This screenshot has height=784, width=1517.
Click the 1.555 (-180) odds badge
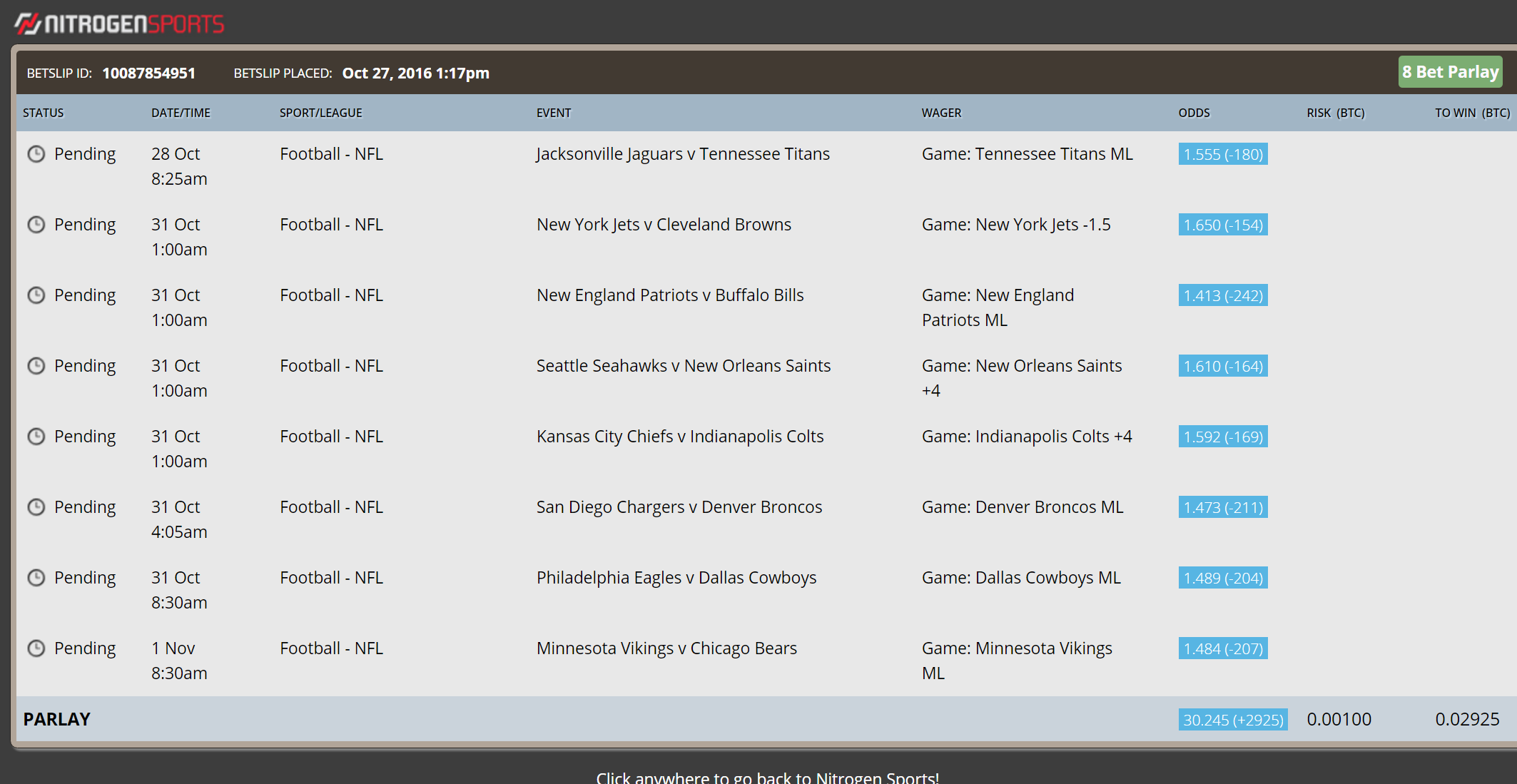(x=1223, y=154)
